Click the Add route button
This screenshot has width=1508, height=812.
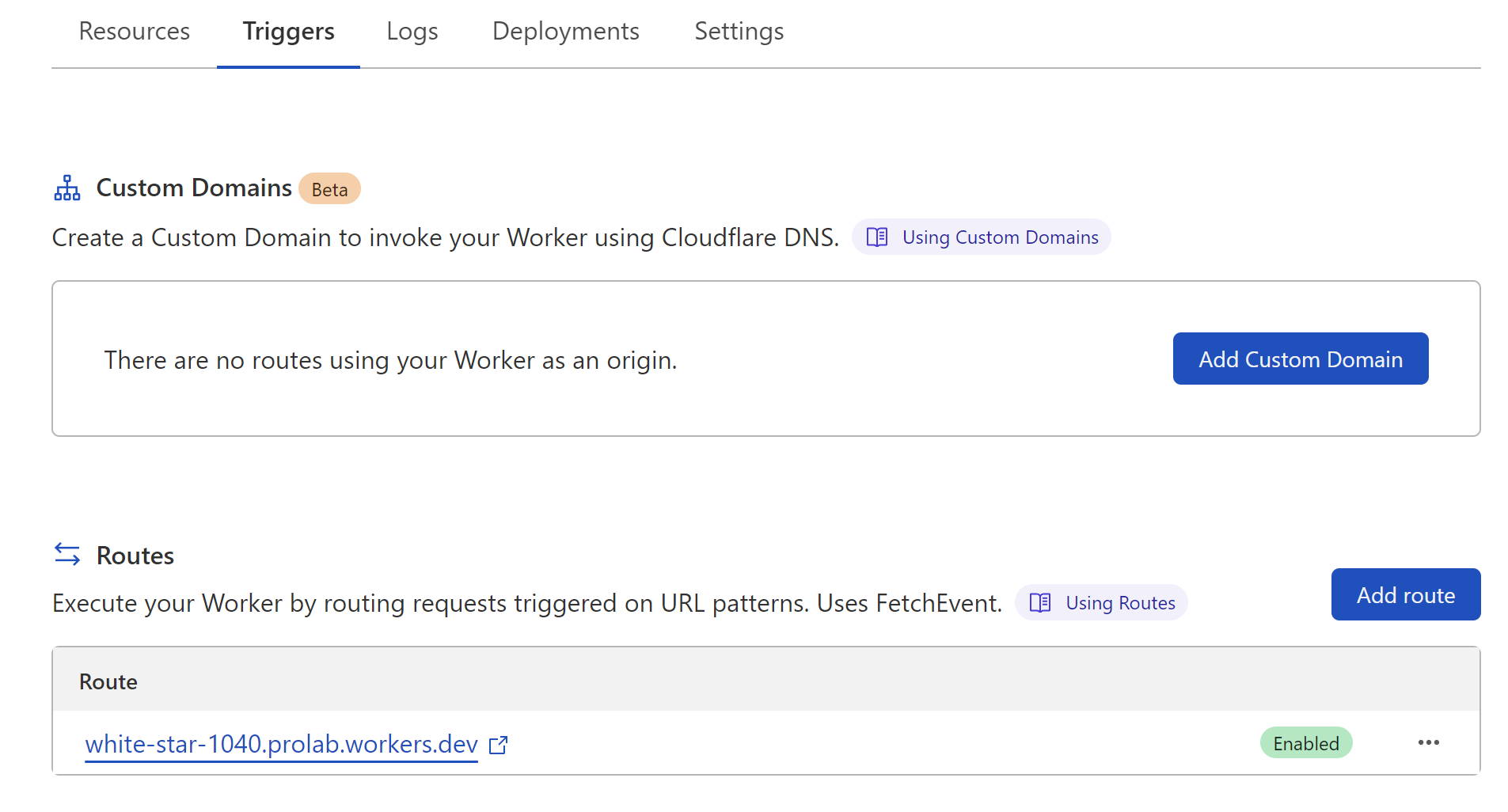coord(1406,594)
